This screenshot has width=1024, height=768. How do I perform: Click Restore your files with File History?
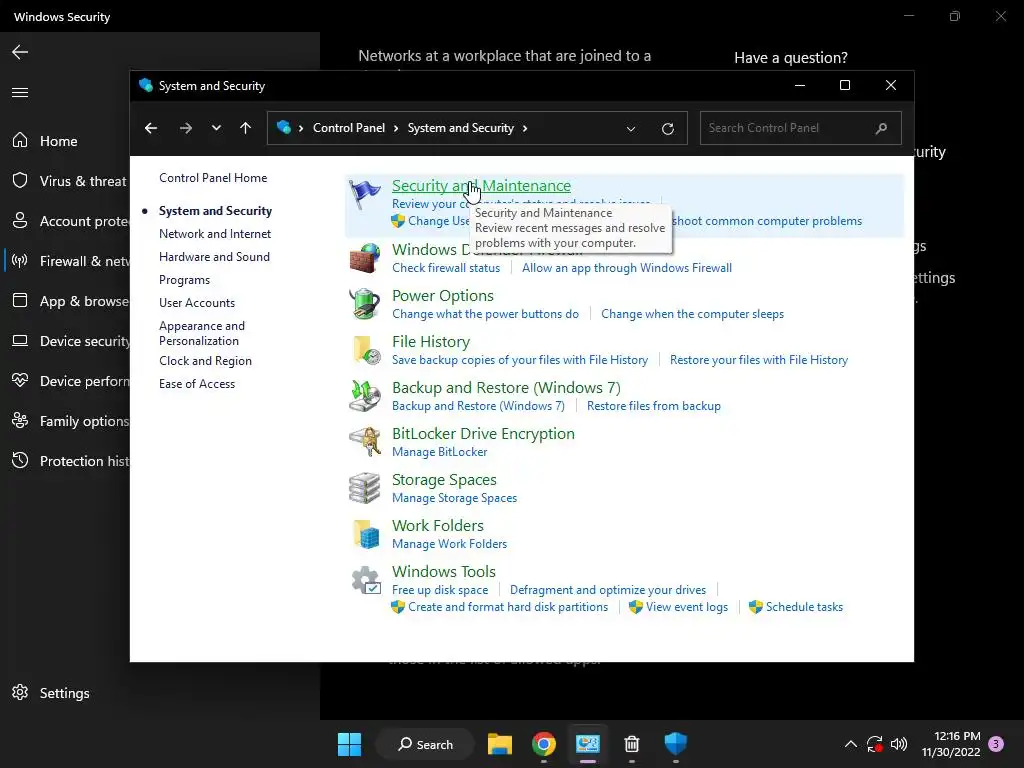pos(759,360)
